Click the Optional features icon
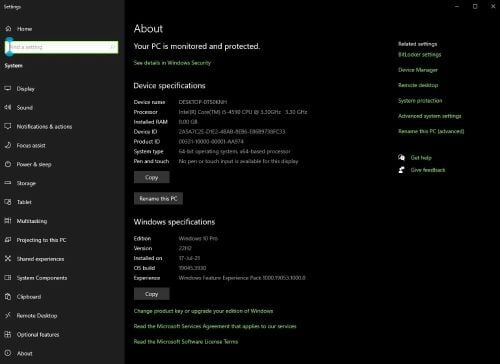500x364 pixels. coord(8,334)
